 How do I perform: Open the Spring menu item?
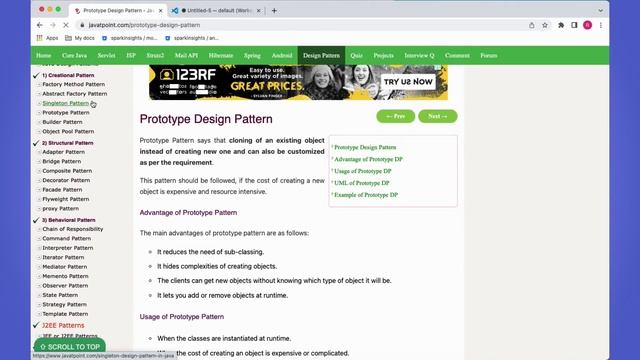pos(252,56)
